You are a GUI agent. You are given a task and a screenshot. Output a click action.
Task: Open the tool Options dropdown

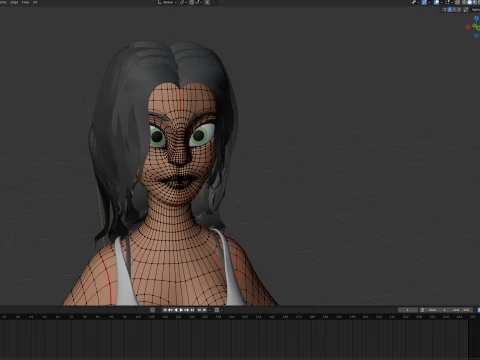(x=476, y=10)
